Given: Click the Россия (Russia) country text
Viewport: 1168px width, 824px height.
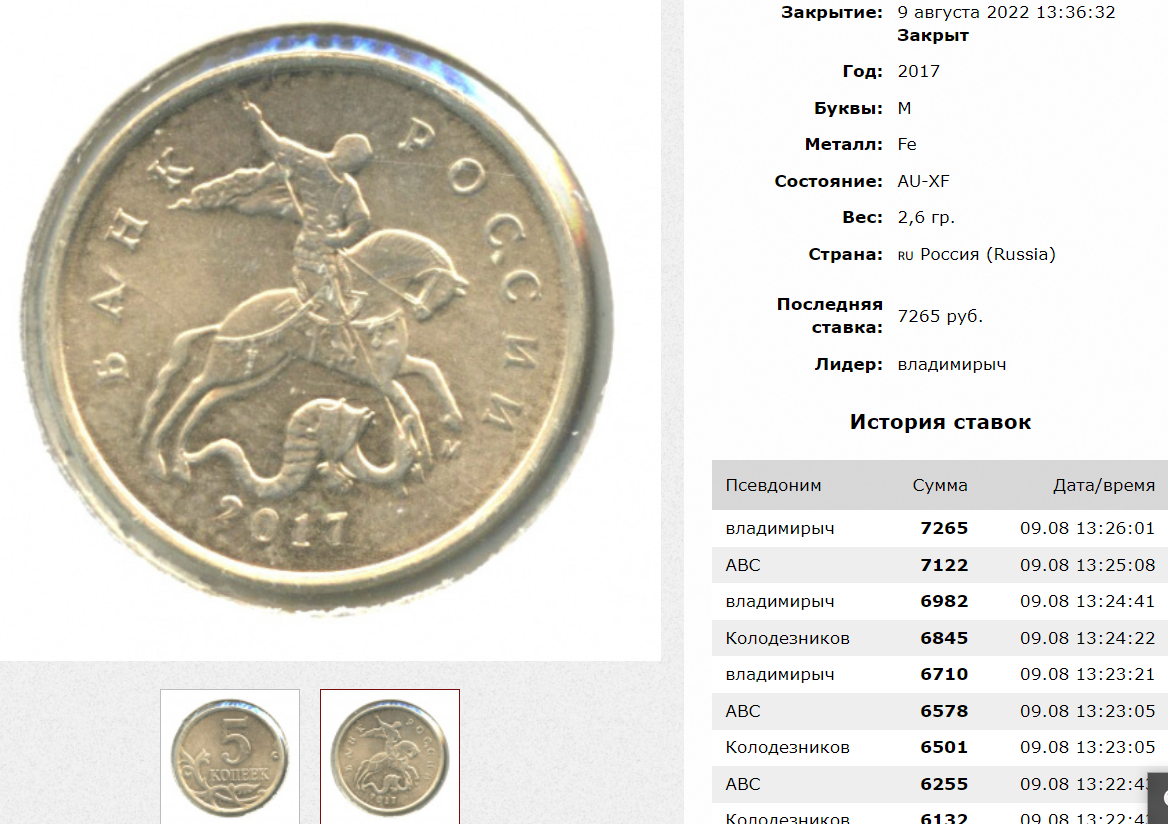Looking at the screenshot, I should click(x=988, y=255).
